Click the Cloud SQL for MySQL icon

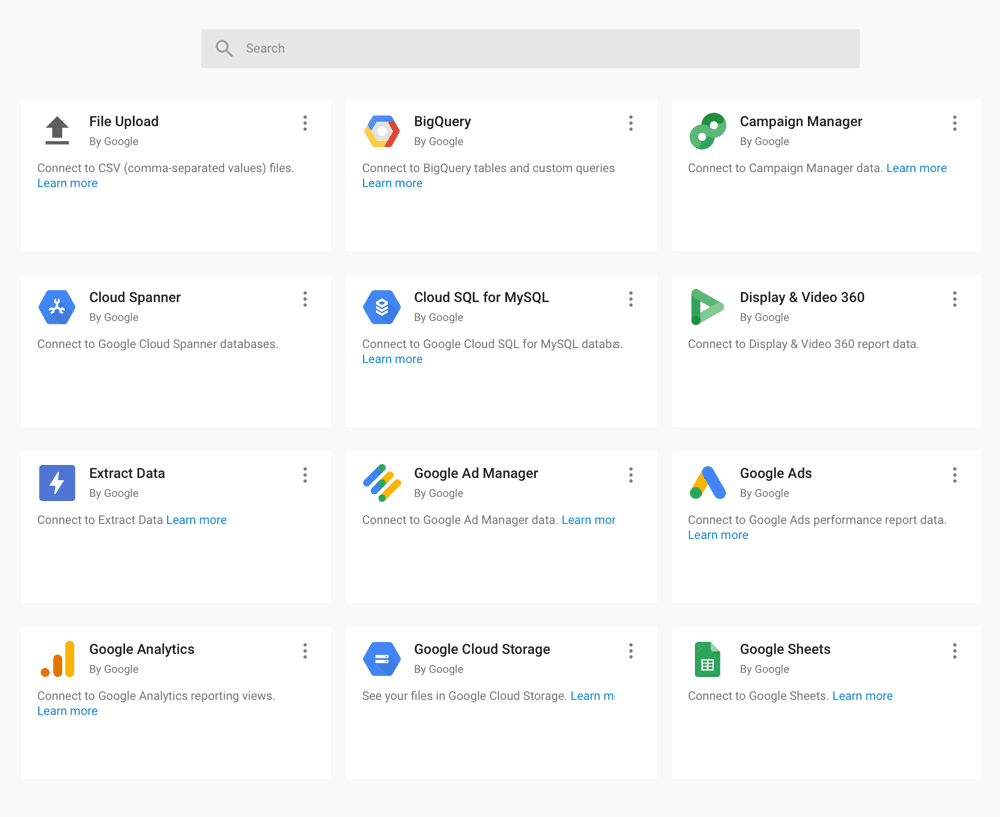[x=382, y=306]
